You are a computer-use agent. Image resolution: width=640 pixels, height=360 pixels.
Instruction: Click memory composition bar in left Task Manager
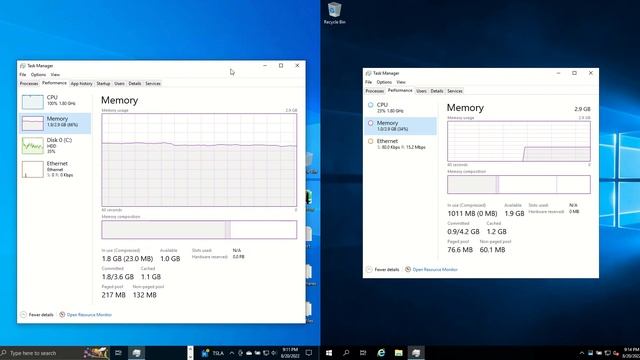tap(199, 230)
